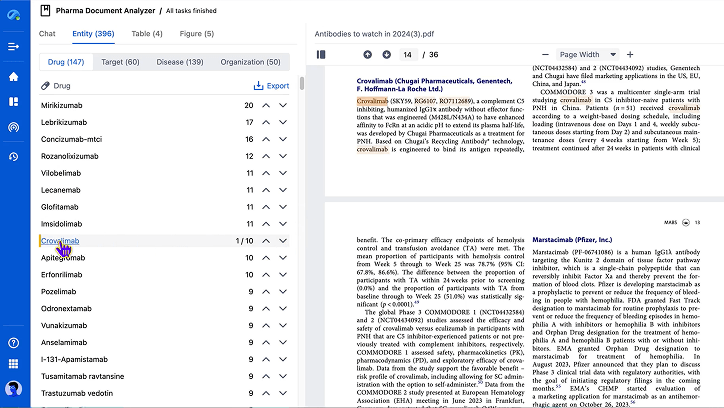The height and width of the screenshot is (408, 724).
Task: Click the Export download icon
Action: click(258, 85)
